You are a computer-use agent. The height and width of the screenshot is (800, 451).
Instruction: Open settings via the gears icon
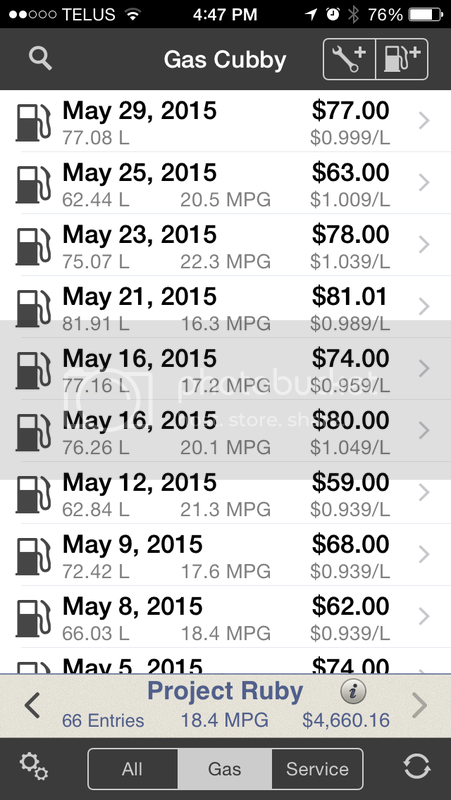coord(34,767)
